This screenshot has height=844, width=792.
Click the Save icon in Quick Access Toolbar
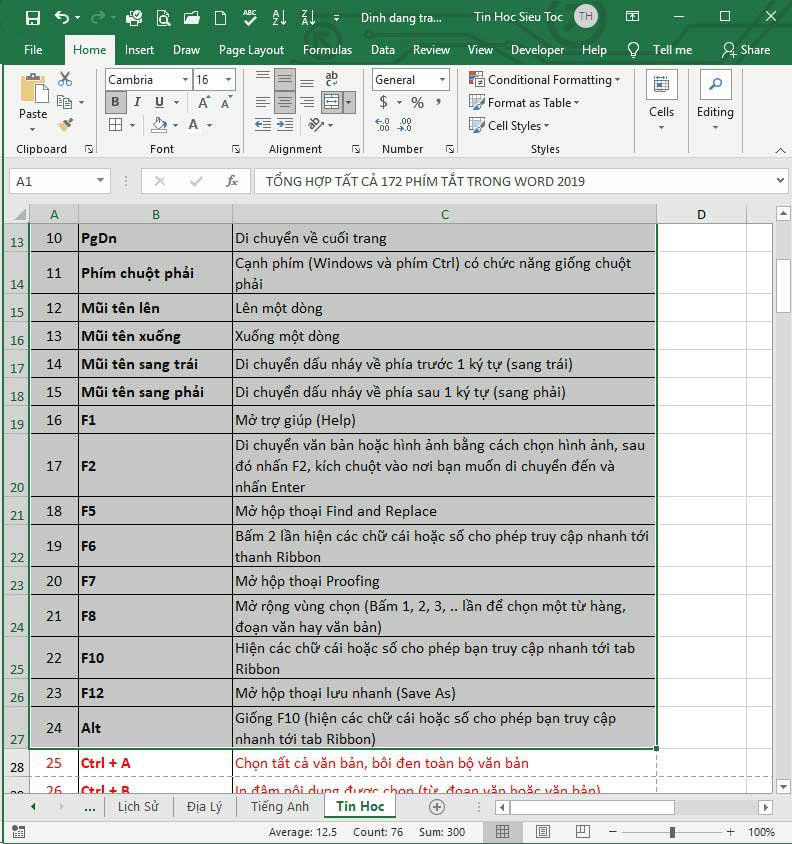click(x=33, y=18)
